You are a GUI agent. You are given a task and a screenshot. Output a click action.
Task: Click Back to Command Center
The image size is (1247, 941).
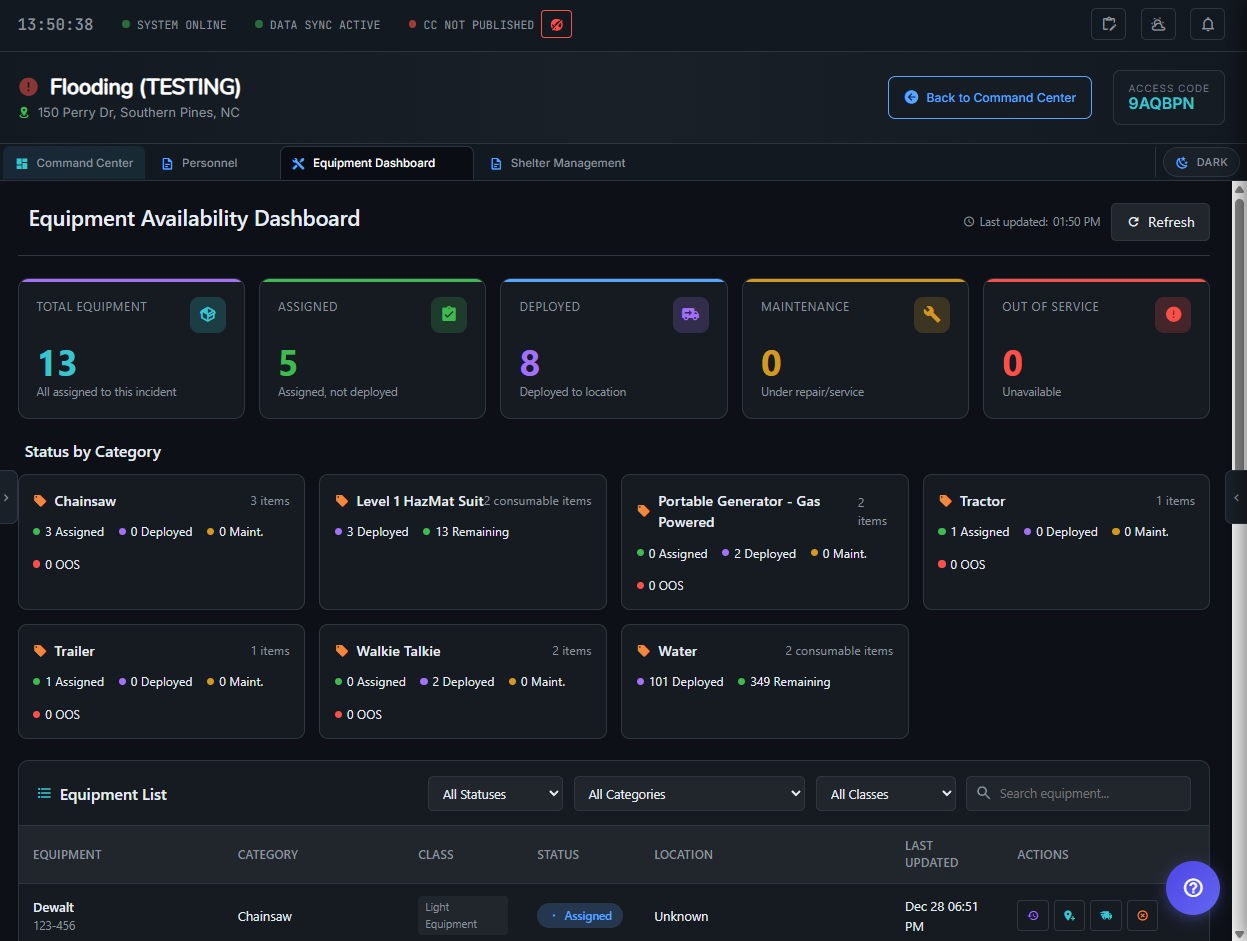(989, 97)
